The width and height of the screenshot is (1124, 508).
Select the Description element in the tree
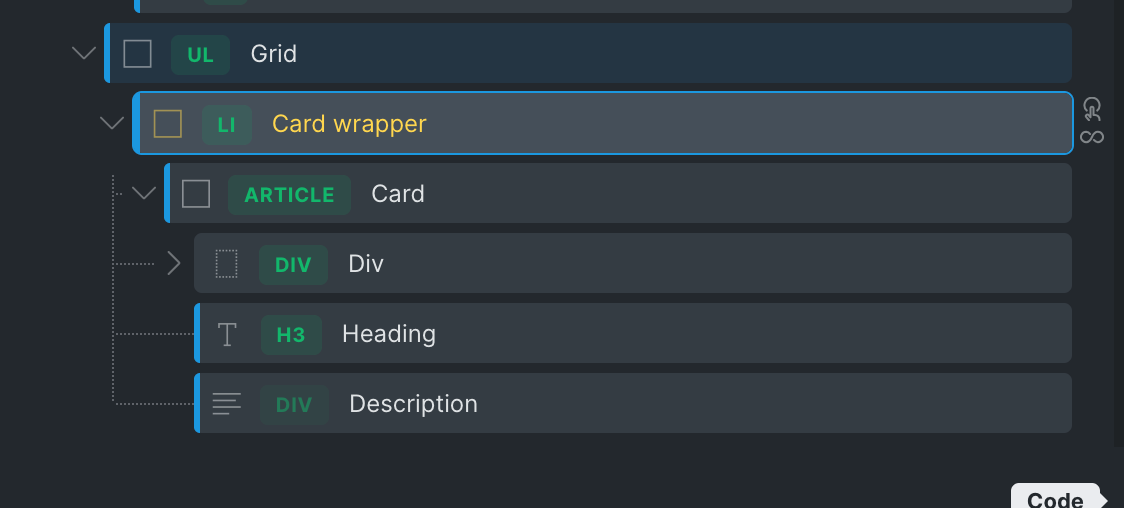413,404
